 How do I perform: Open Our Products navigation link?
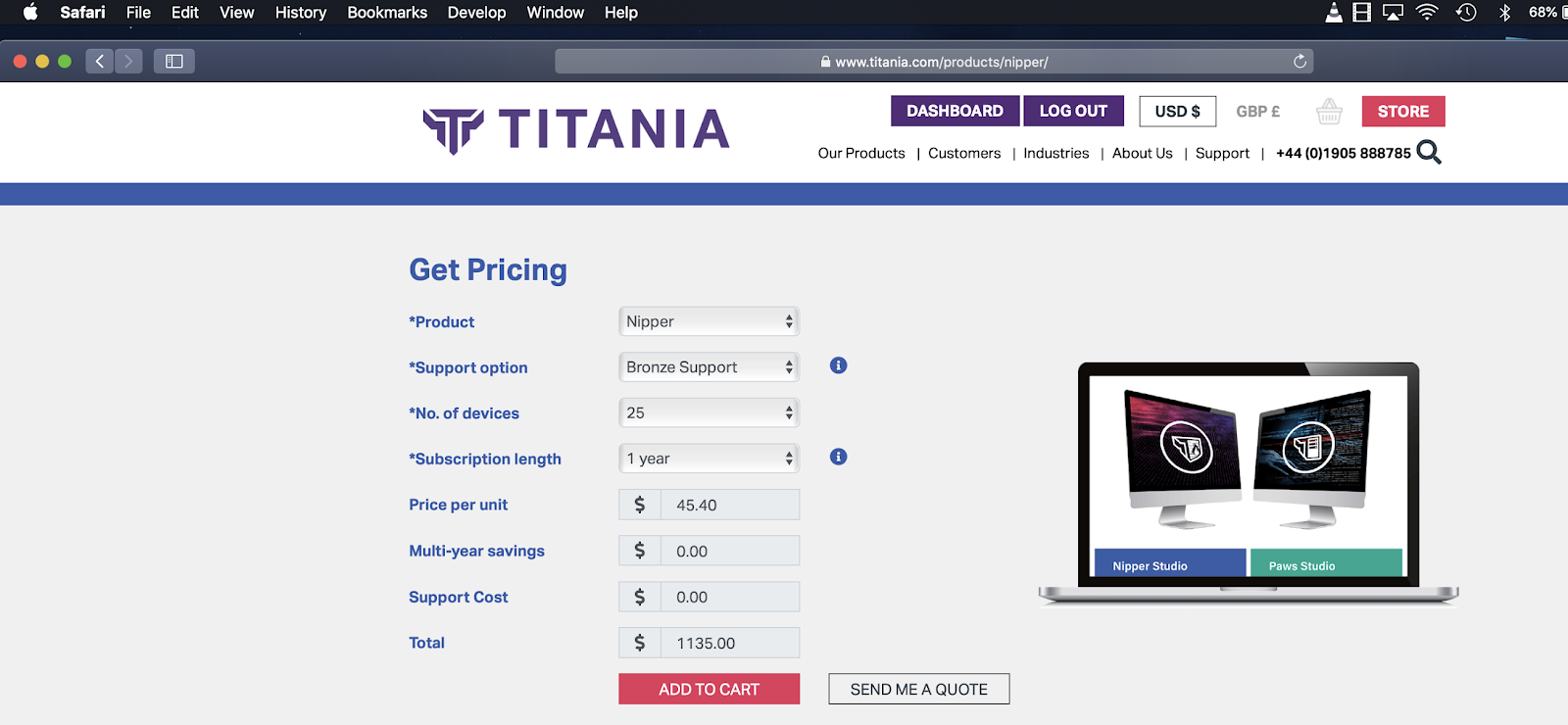(x=861, y=153)
